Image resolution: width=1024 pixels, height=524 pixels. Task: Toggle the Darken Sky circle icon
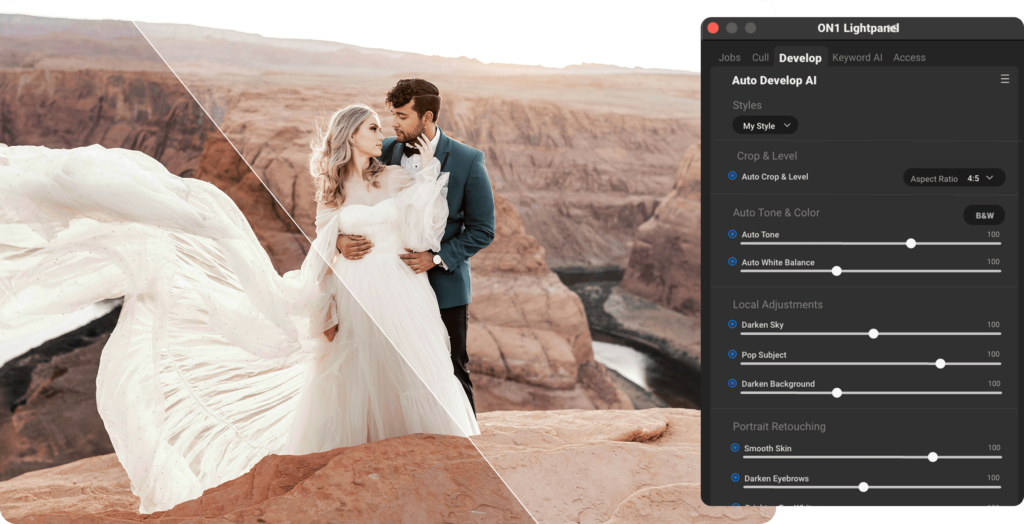(x=733, y=324)
